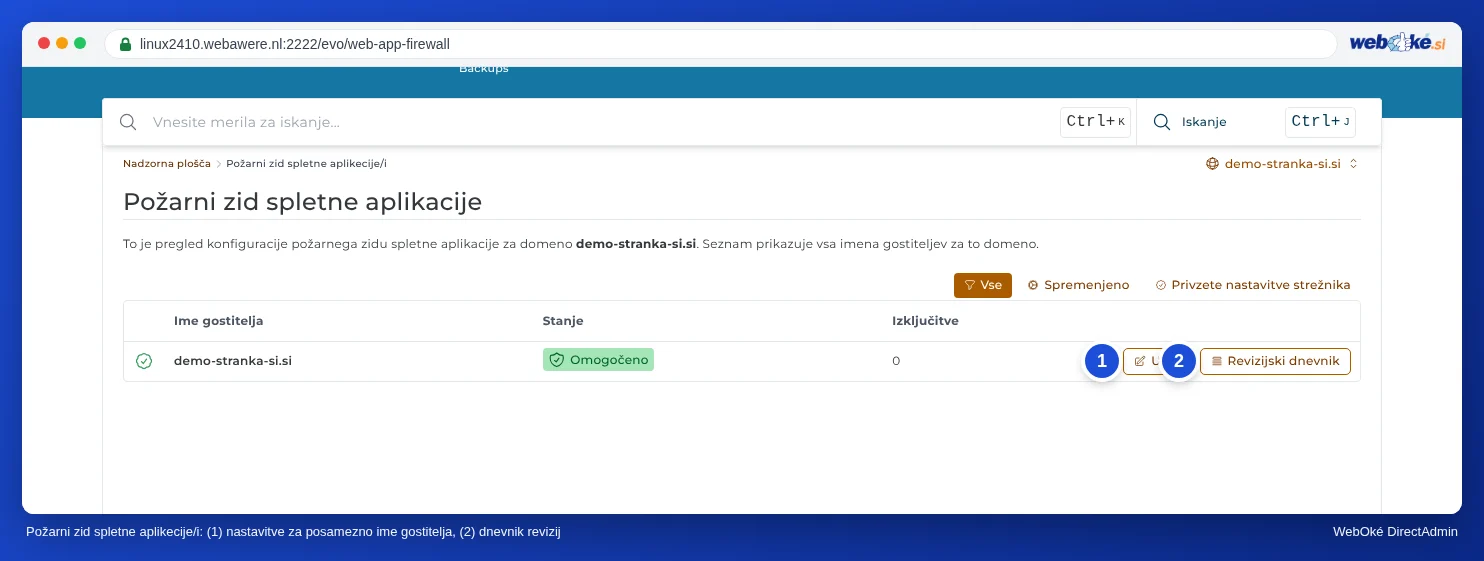The width and height of the screenshot is (1484, 561).
Task: Open the Iskanje search button
Action: [1203, 122]
